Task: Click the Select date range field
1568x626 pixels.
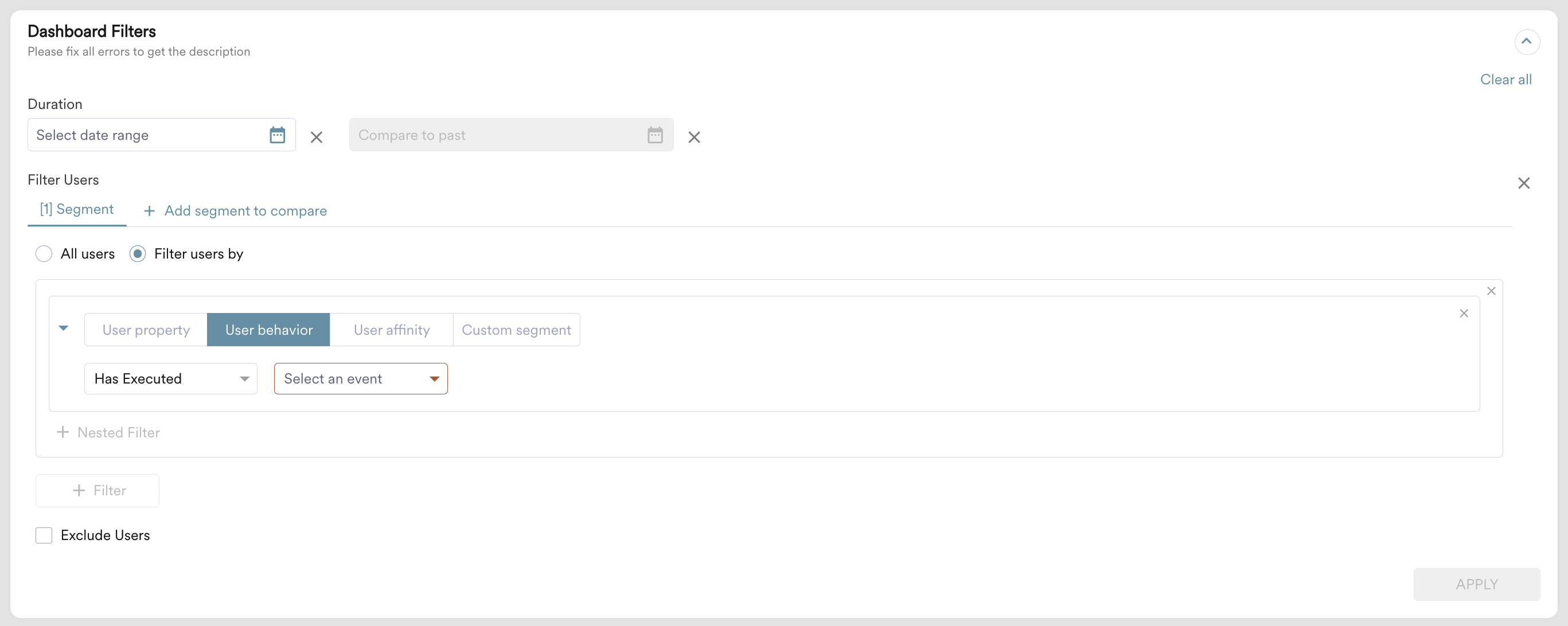Action: (x=146, y=135)
